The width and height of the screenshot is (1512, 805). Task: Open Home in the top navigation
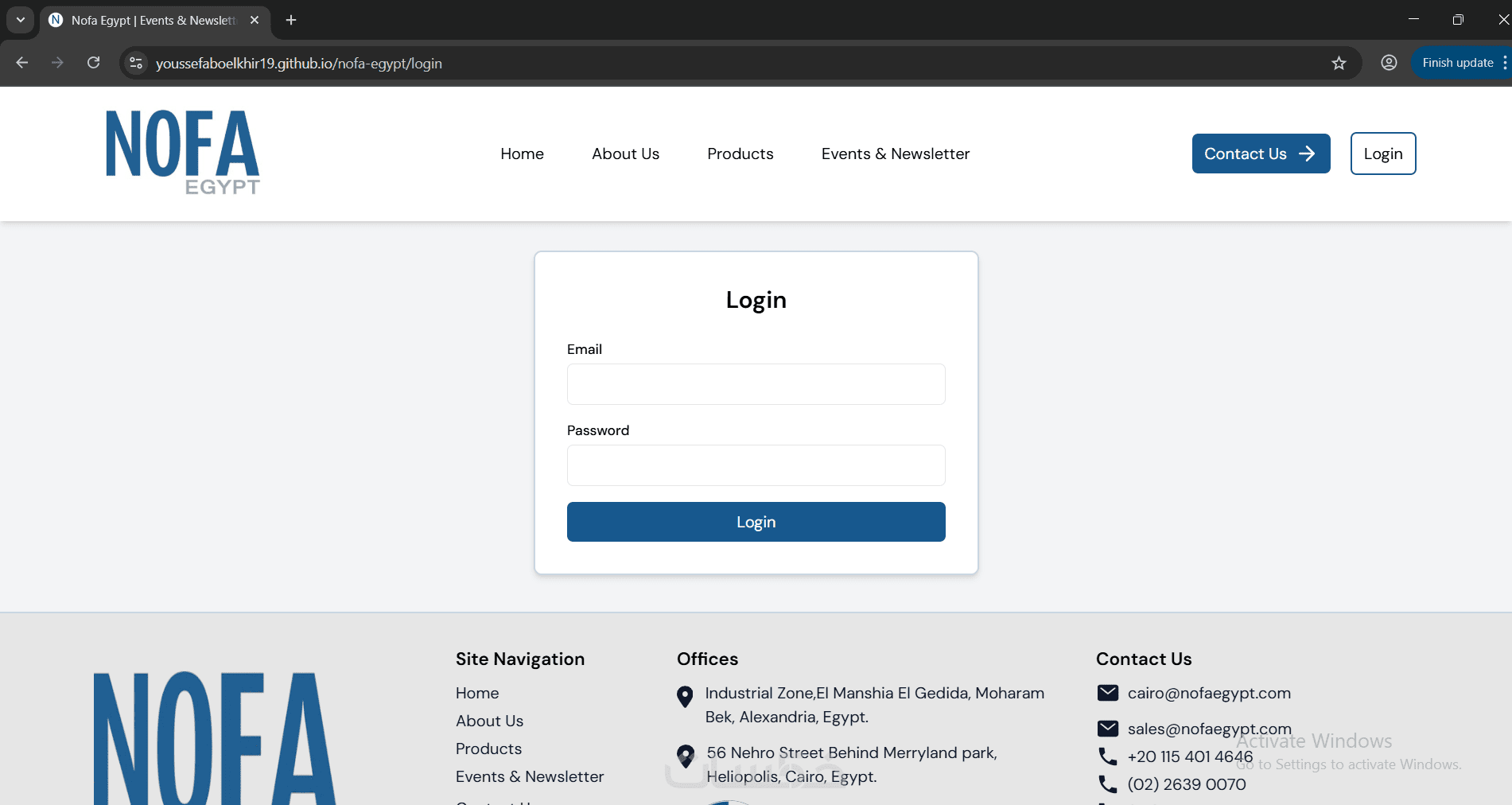coord(522,154)
